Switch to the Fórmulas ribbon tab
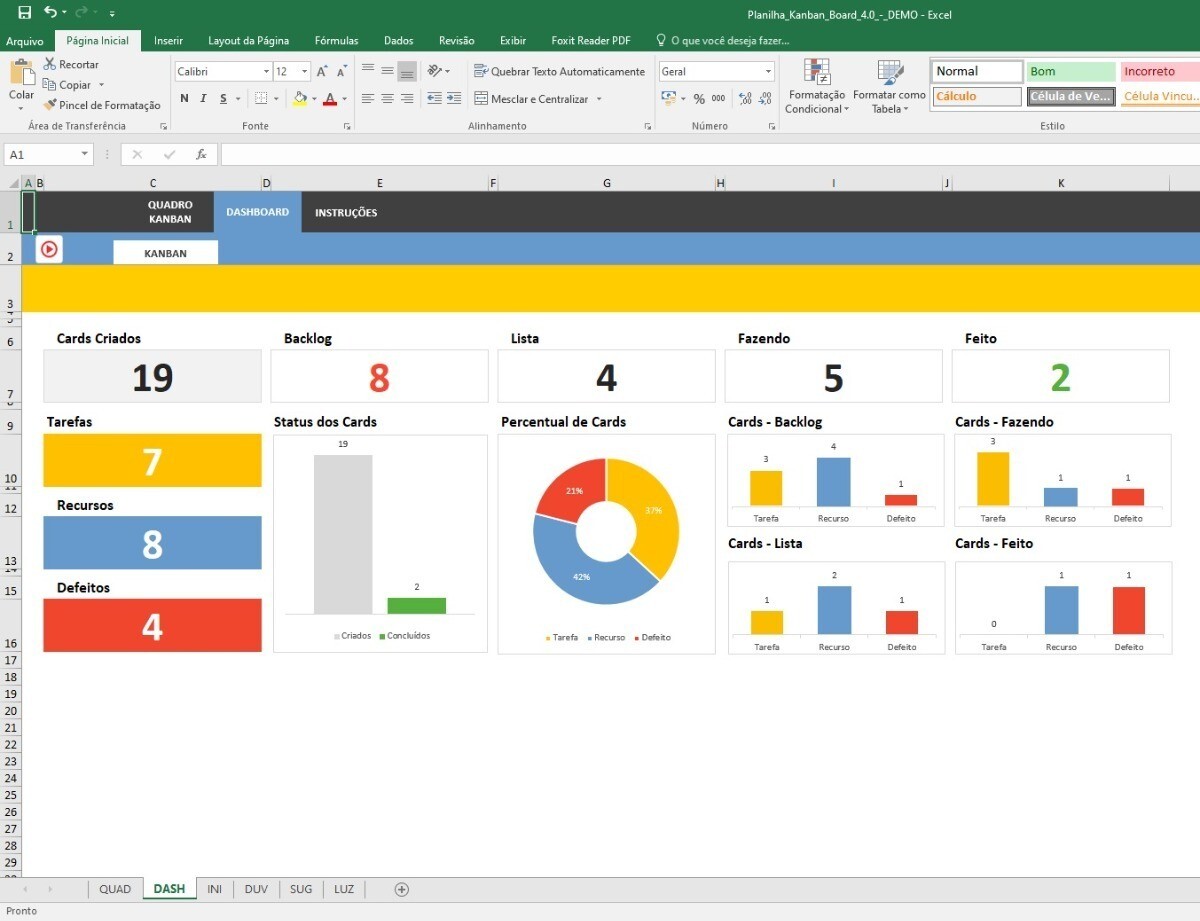The width and height of the screenshot is (1200, 921). pyautogui.click(x=336, y=41)
